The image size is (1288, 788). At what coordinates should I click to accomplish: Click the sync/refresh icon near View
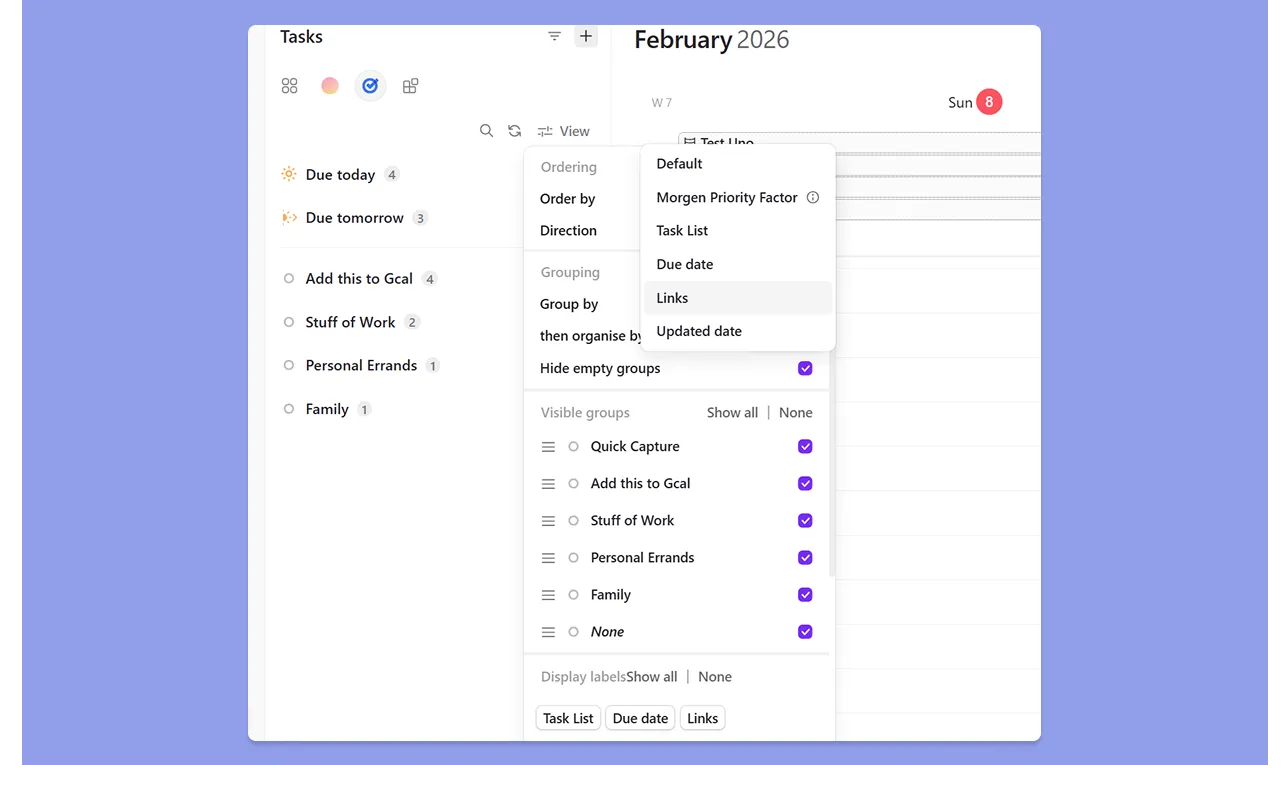point(514,130)
